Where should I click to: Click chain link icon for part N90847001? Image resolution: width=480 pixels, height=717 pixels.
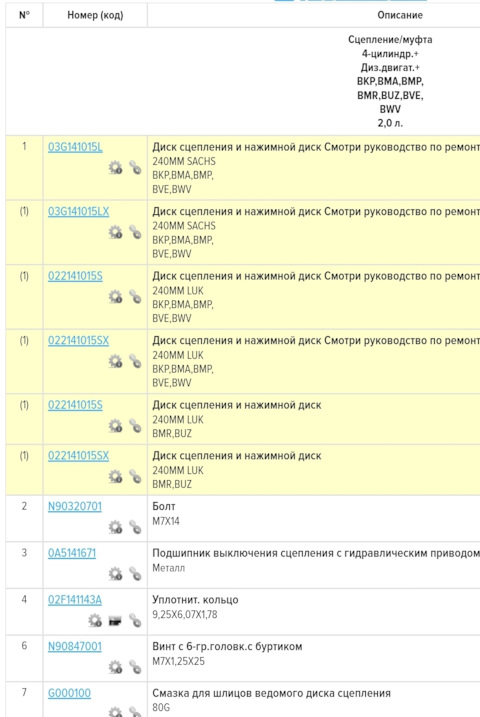pos(135,667)
